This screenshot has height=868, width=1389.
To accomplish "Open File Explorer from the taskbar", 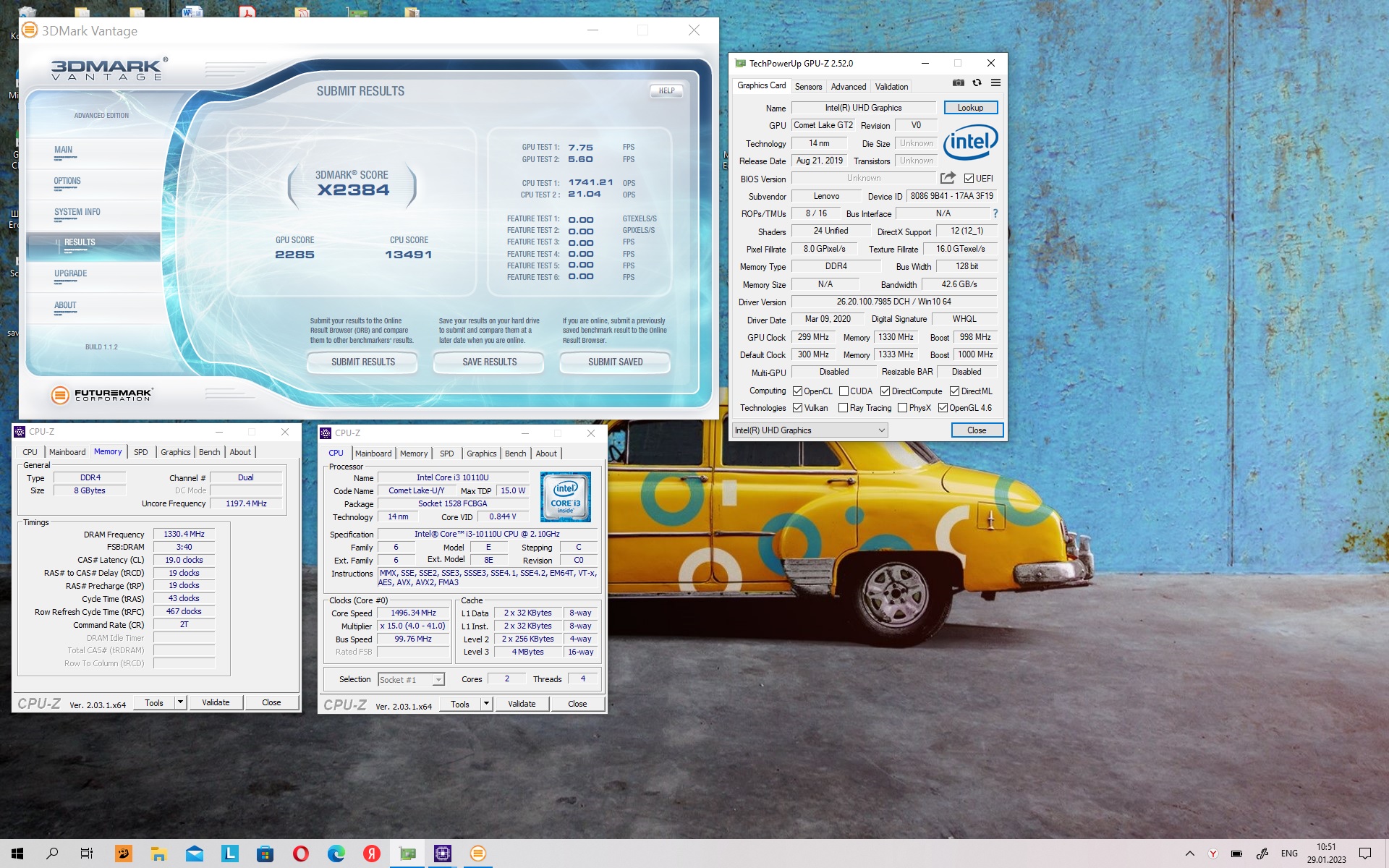I will pos(158,854).
